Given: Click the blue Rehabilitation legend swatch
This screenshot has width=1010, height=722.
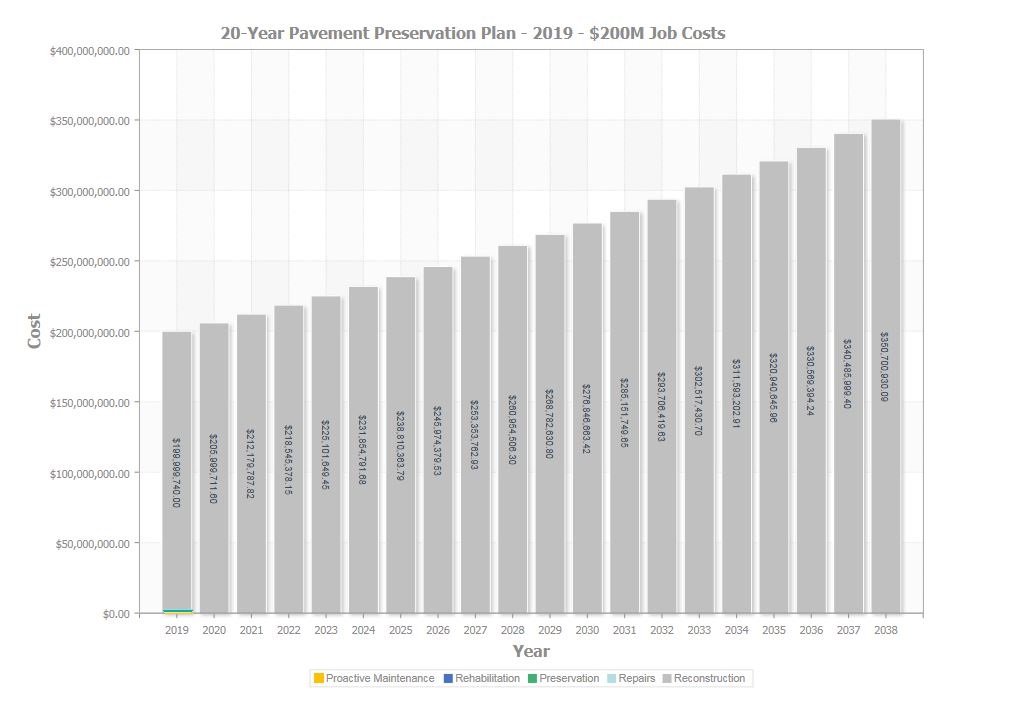Looking at the screenshot, I should pyautogui.click(x=448, y=678).
